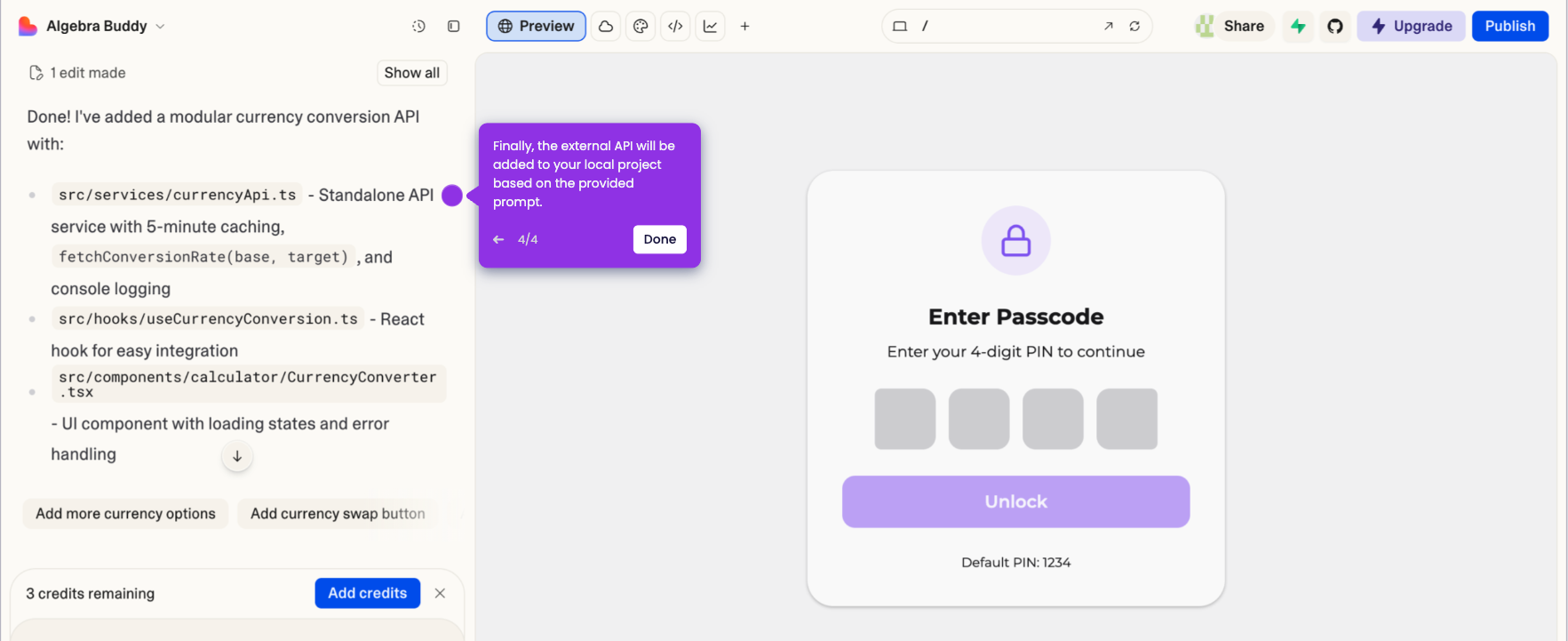
Task: Click the 'Default PIN: 1234' text
Action: click(x=1016, y=563)
